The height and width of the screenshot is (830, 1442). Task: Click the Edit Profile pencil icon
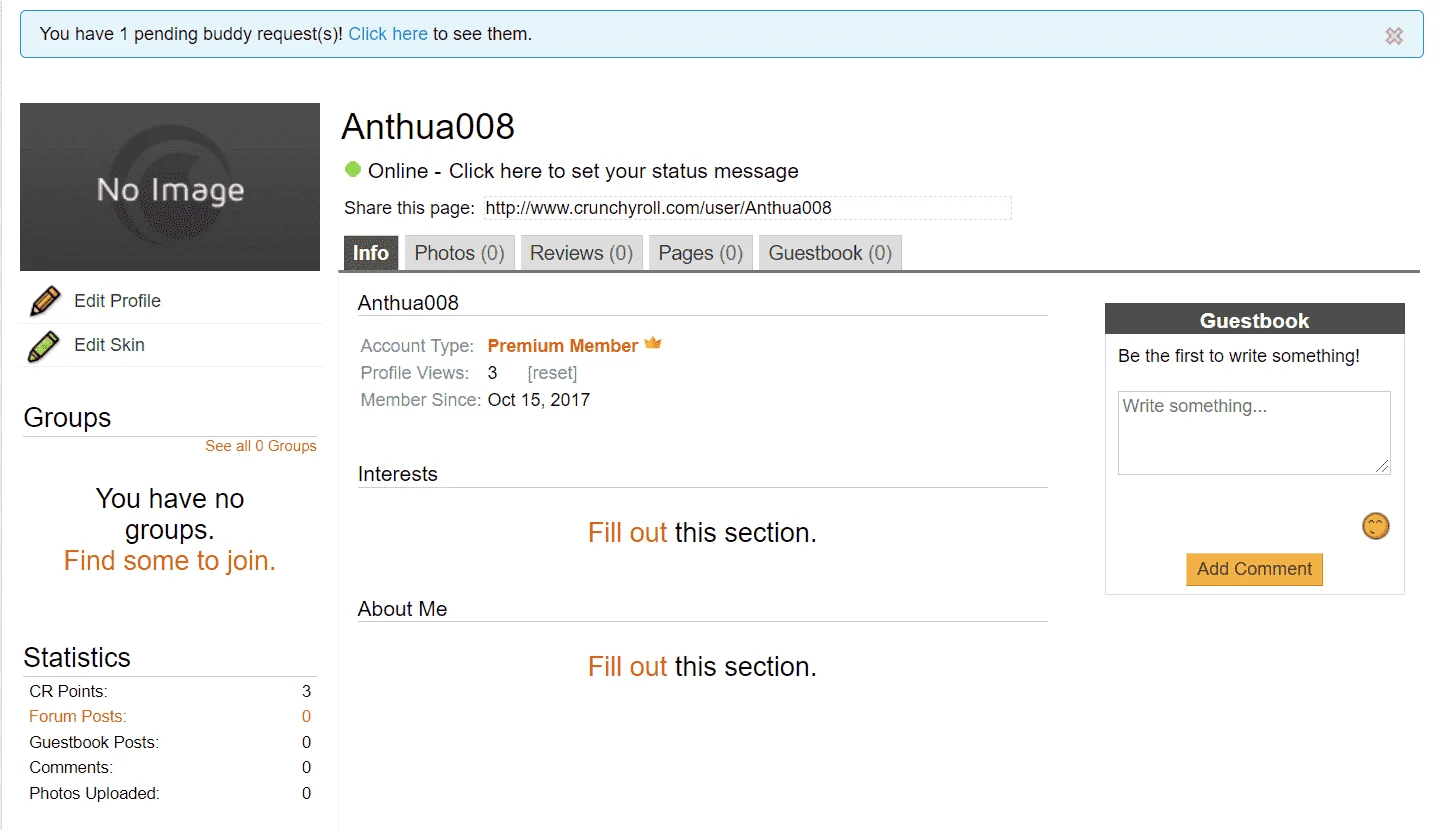click(x=45, y=301)
